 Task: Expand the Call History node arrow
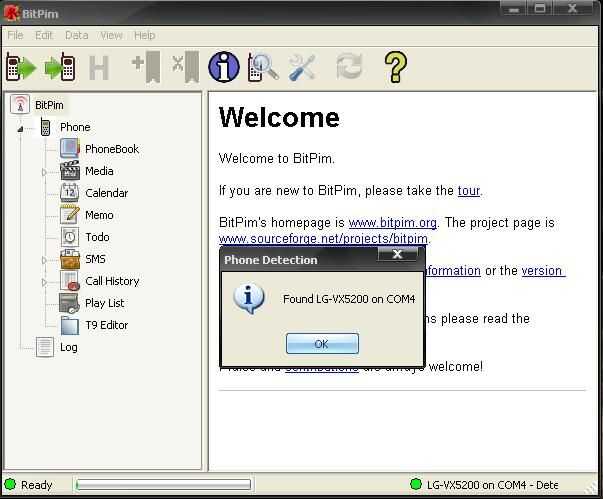pos(44,282)
